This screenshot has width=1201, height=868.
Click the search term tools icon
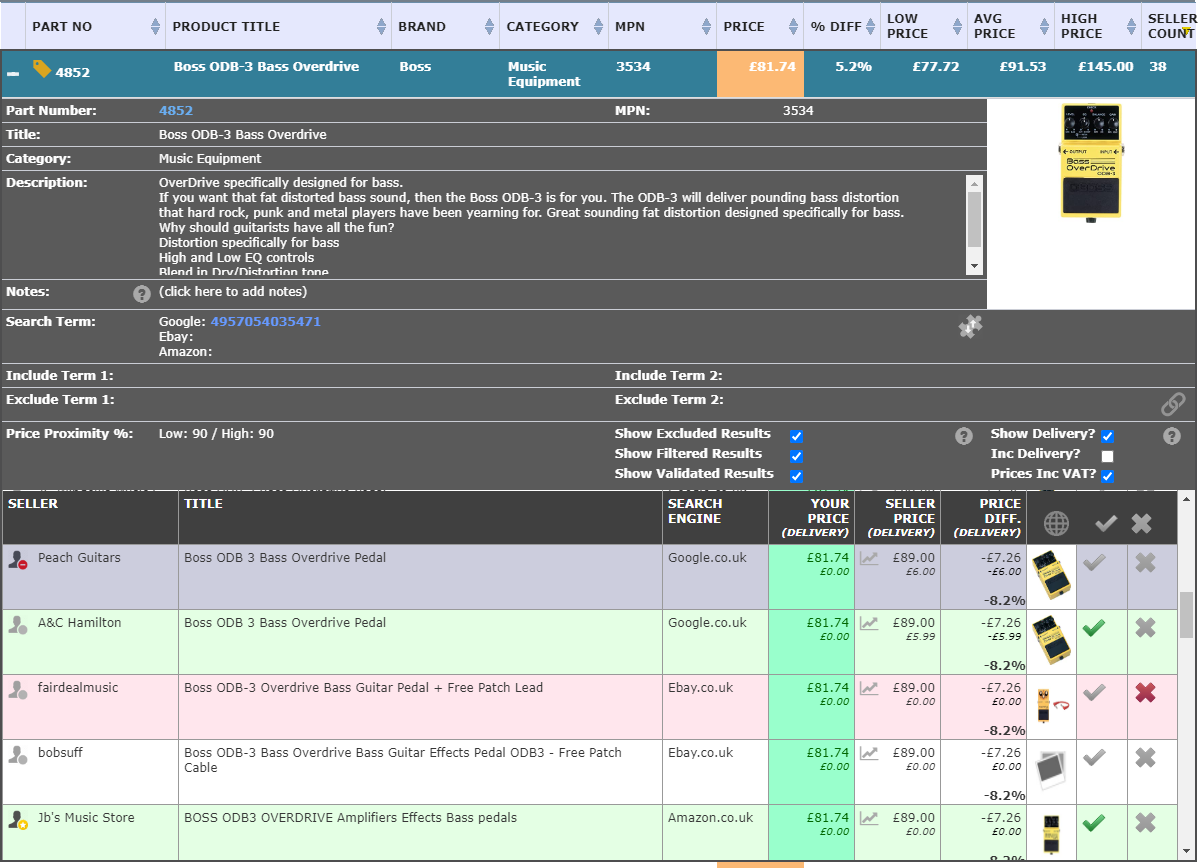[x=970, y=327]
